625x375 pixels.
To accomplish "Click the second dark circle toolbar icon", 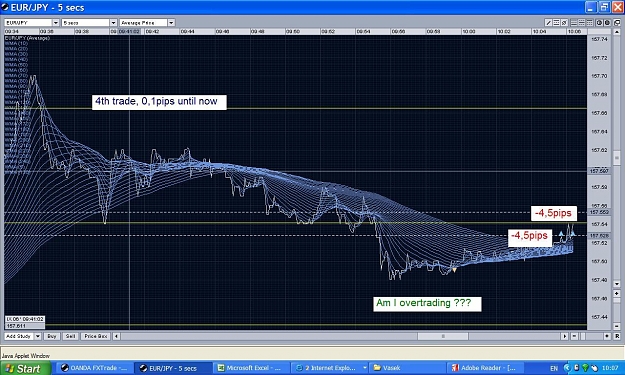I will (x=607, y=23).
